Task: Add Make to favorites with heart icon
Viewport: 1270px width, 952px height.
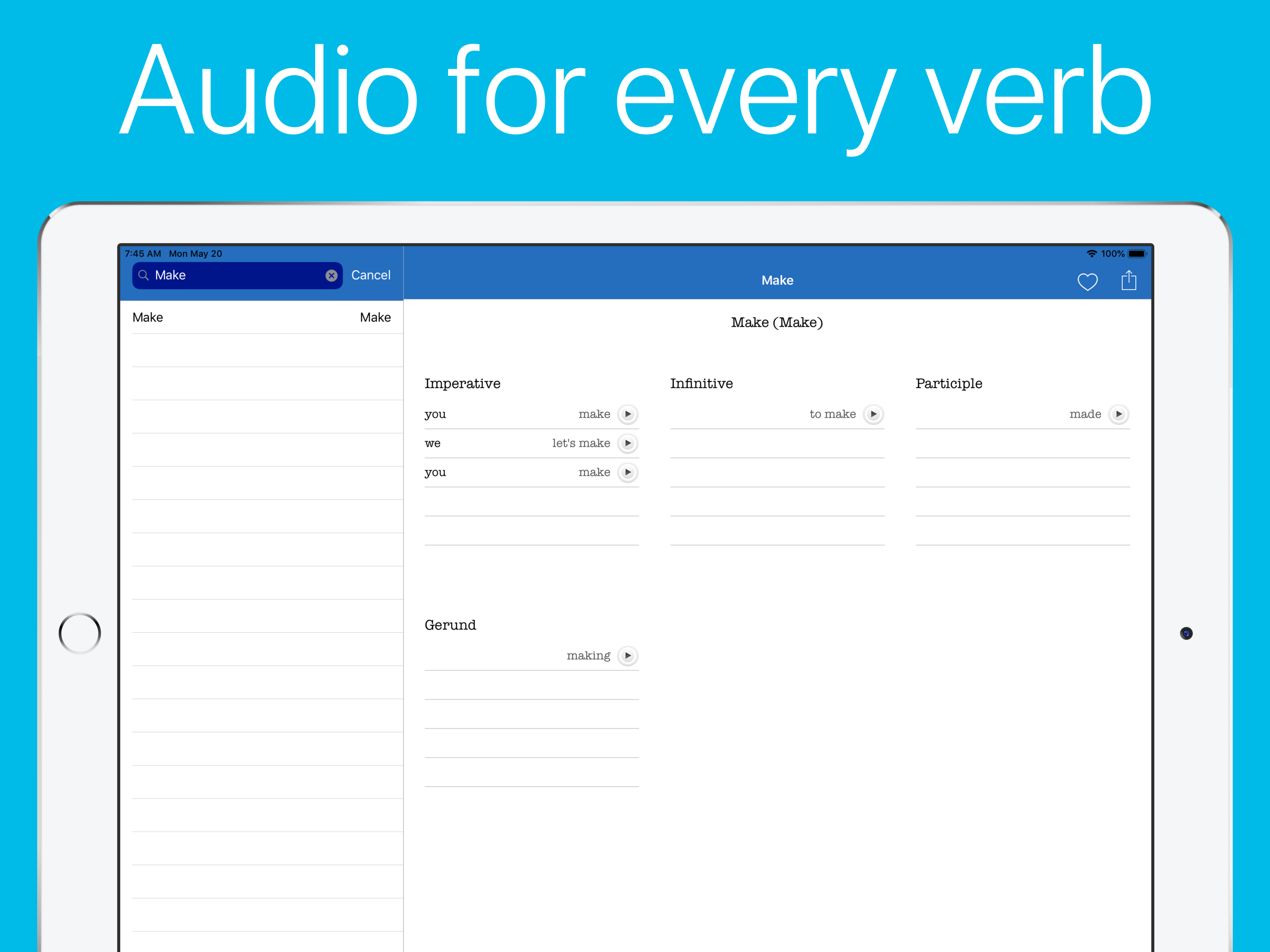Action: point(1087,281)
